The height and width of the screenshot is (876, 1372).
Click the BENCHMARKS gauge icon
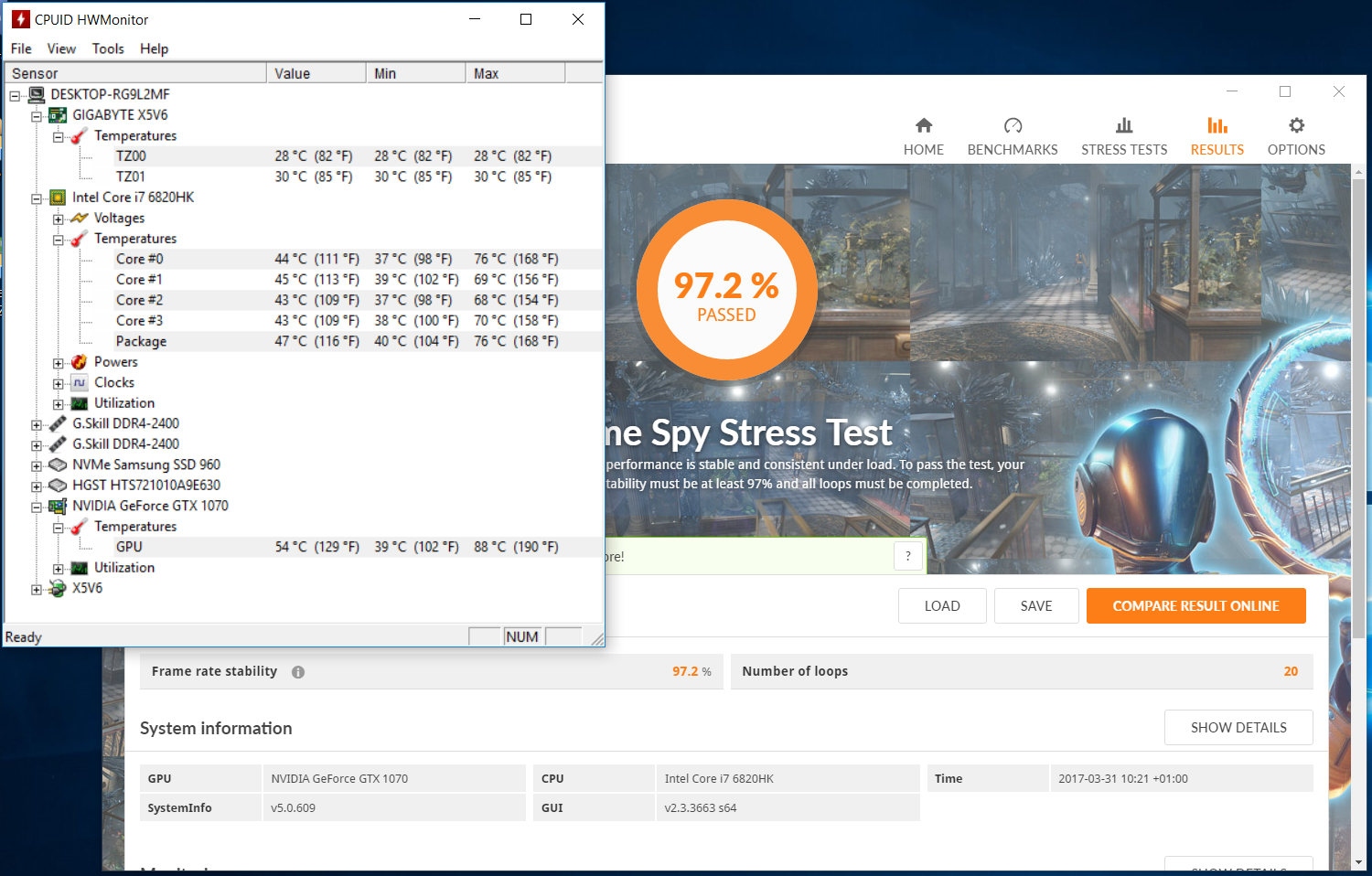(x=1013, y=125)
